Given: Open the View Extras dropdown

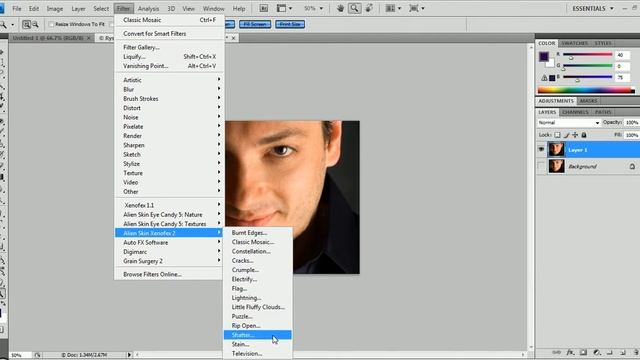Looking at the screenshot, I should point(284,8).
